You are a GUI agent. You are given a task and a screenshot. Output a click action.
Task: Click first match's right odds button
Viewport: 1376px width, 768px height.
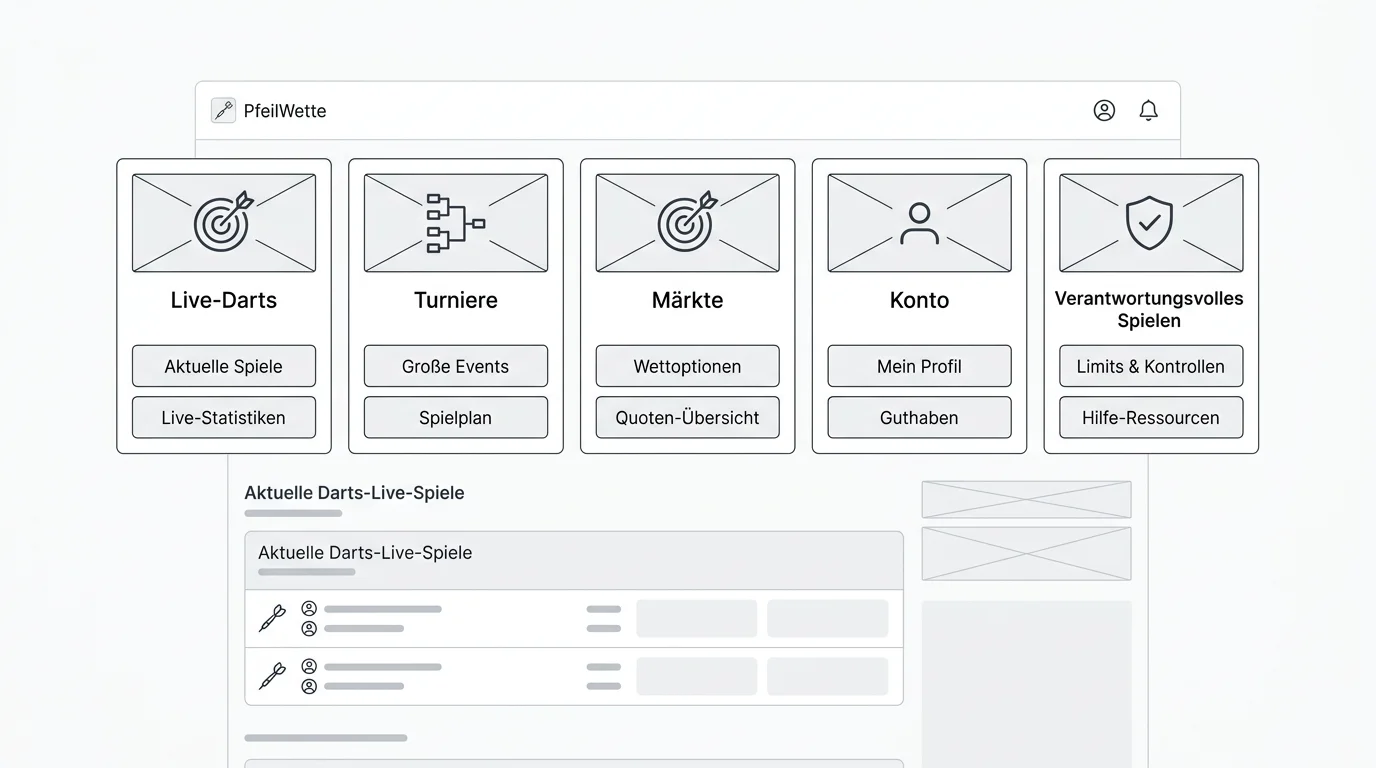tap(828, 618)
